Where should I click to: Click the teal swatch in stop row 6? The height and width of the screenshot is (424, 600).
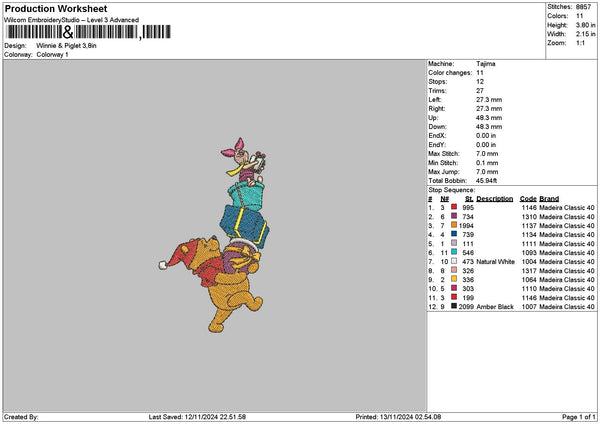pos(454,252)
